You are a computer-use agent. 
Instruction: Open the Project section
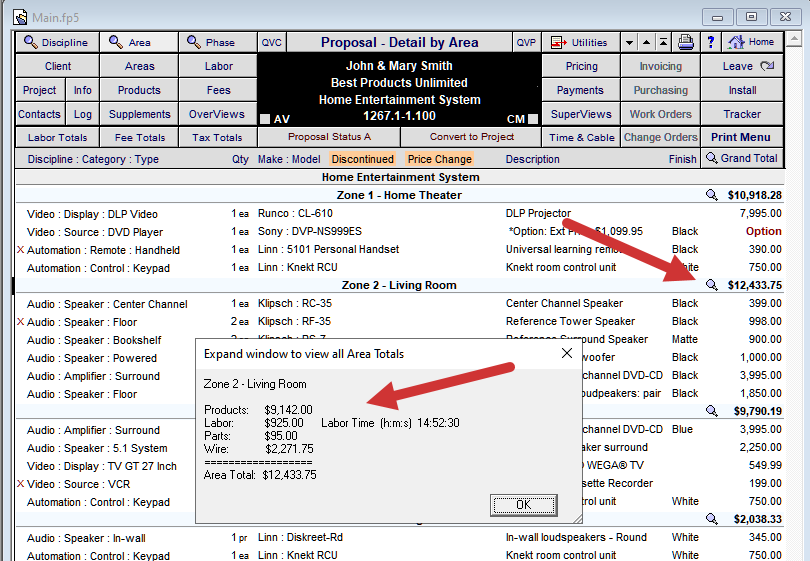pyautogui.click(x=40, y=90)
